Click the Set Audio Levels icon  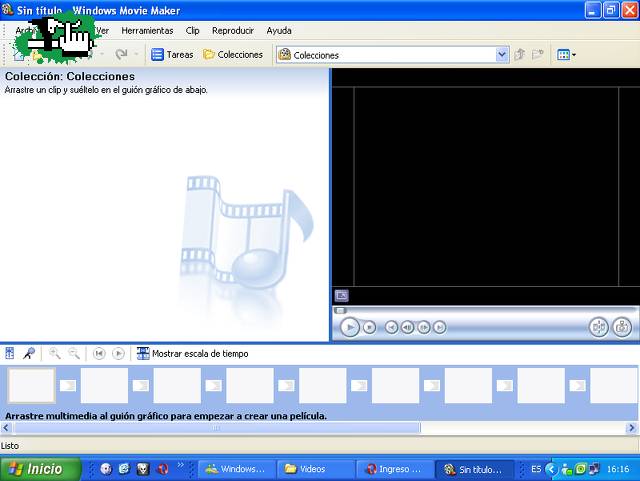click(9, 353)
